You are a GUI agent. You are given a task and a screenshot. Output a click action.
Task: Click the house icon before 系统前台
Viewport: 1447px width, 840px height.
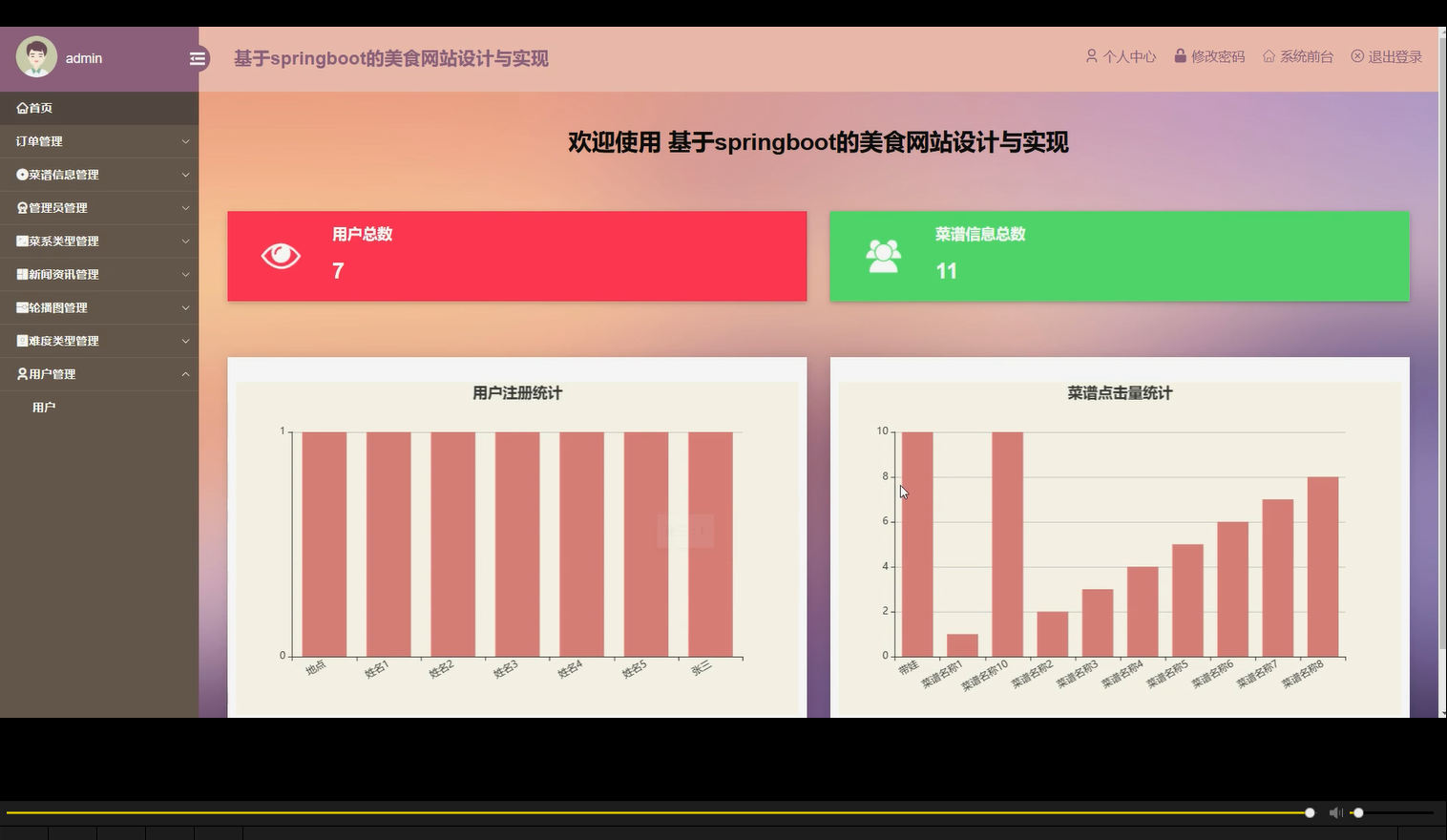coord(1269,56)
